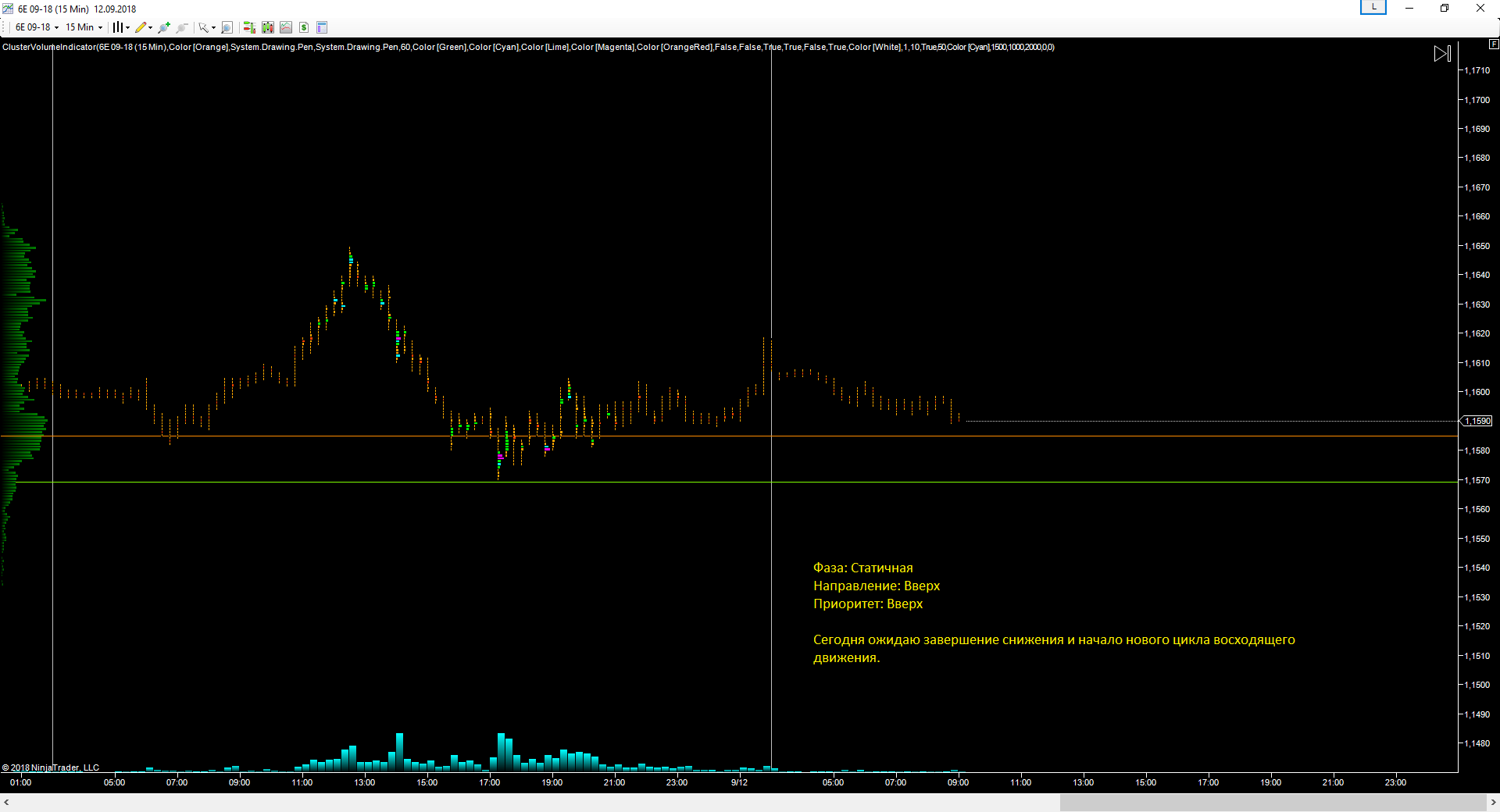The image size is (1500, 812).
Task: Click the zoom out magnifier icon
Action: coord(182,27)
